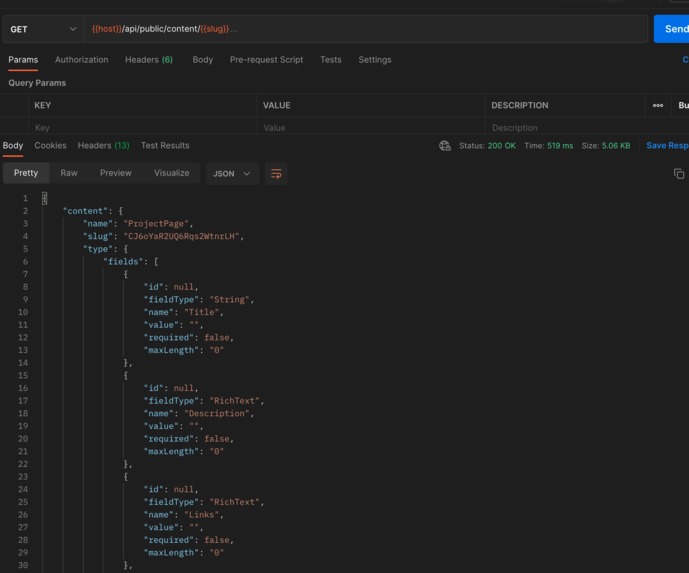
Task: Click the slug value "CJ6oYaR2UQ6Rqs2WtnrLH"
Action: point(181,236)
